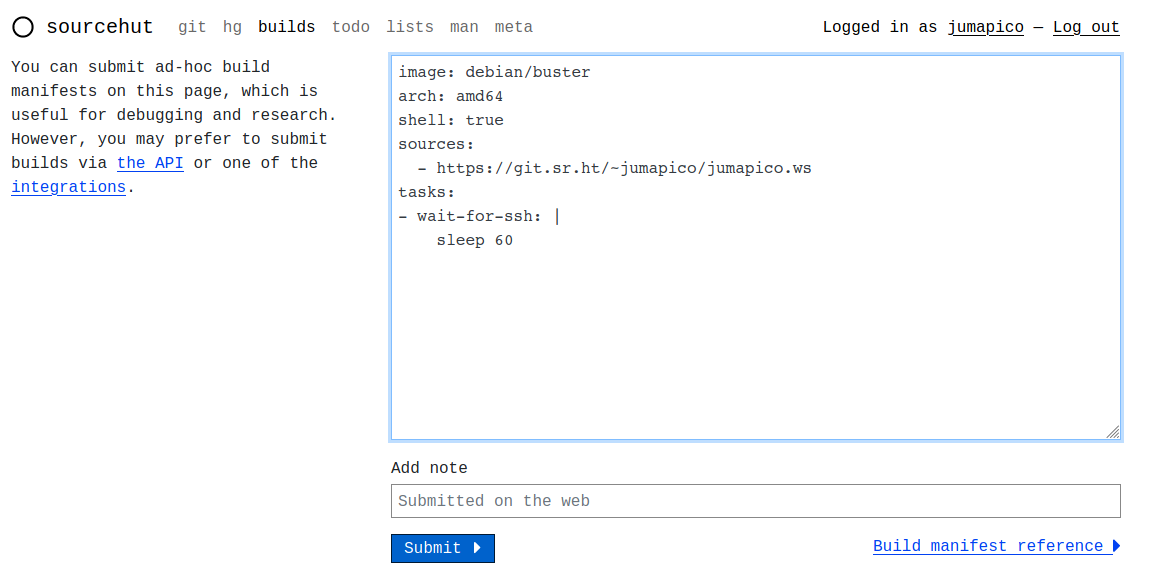Open the sourcehut home text link
This screenshot has width=1149, height=573.
click(100, 27)
